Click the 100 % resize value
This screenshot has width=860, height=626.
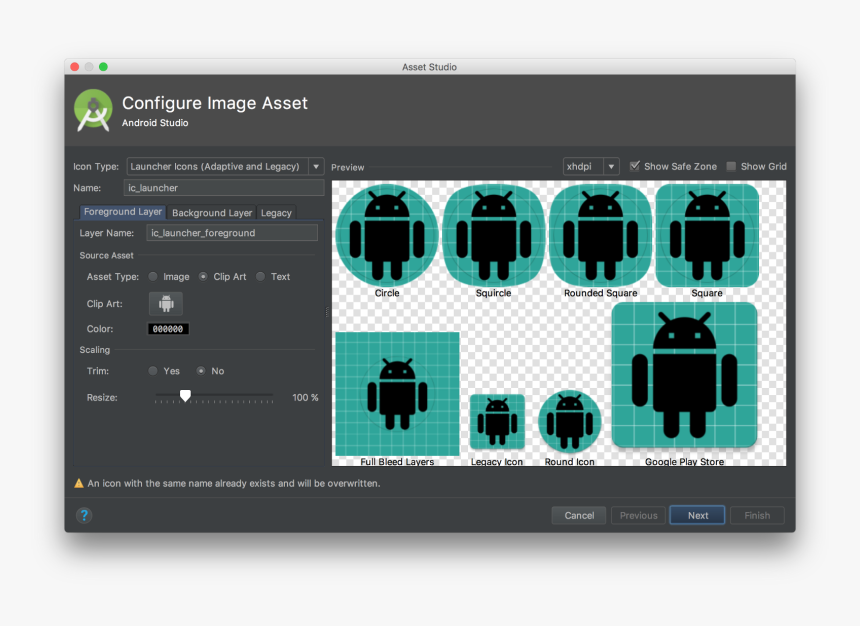pyautogui.click(x=305, y=397)
